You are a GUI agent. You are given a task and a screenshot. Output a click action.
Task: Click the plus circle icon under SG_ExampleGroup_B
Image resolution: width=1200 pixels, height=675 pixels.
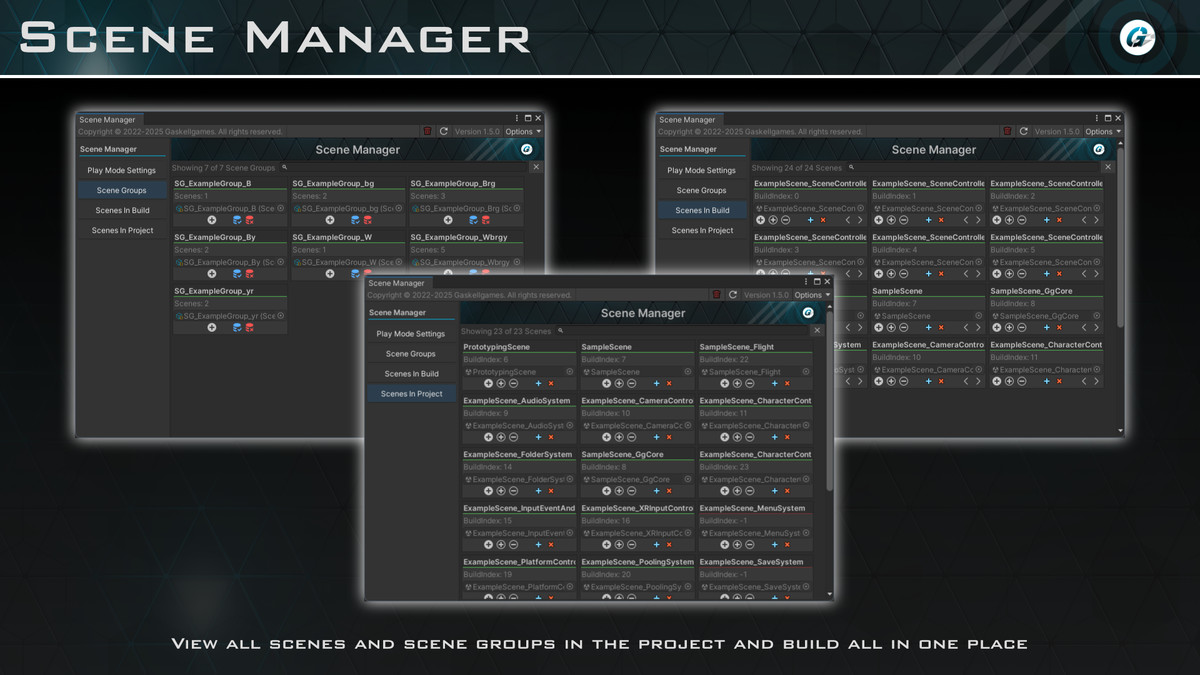coord(212,220)
